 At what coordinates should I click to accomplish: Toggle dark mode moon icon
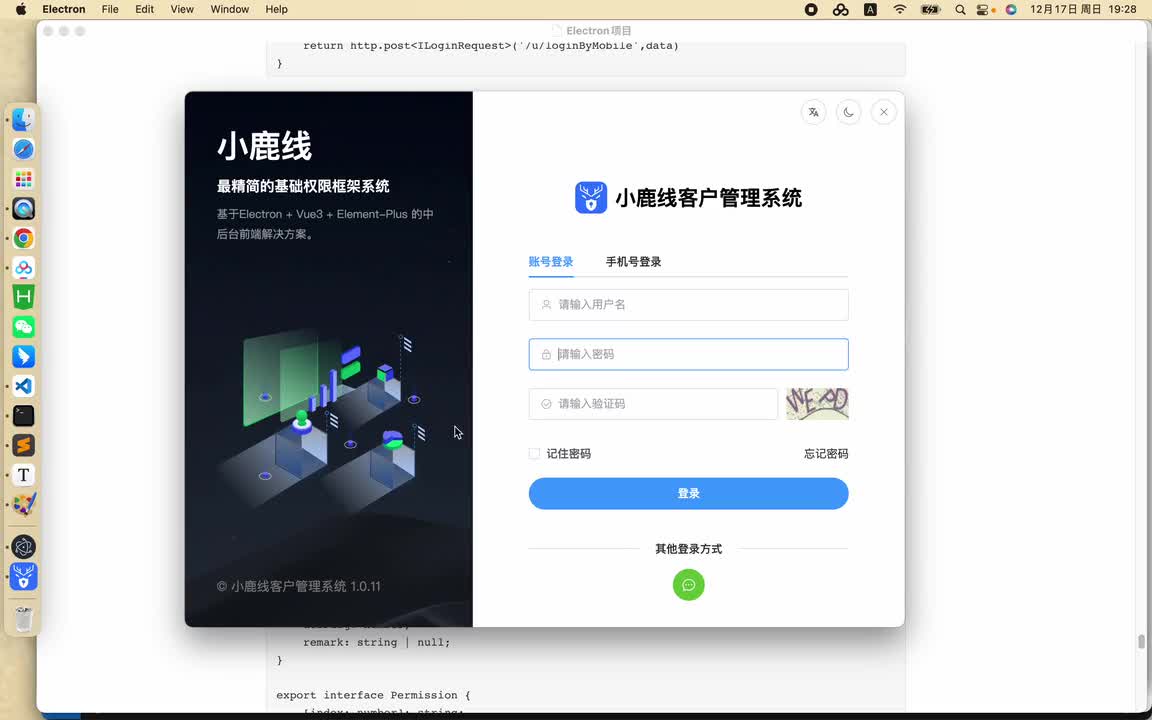(849, 112)
